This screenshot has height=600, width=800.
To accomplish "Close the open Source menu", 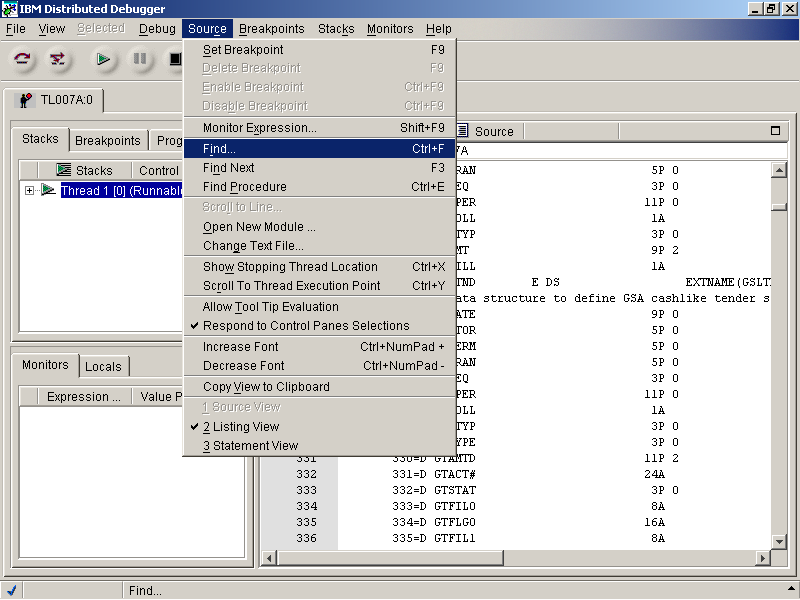I will tap(207, 29).
